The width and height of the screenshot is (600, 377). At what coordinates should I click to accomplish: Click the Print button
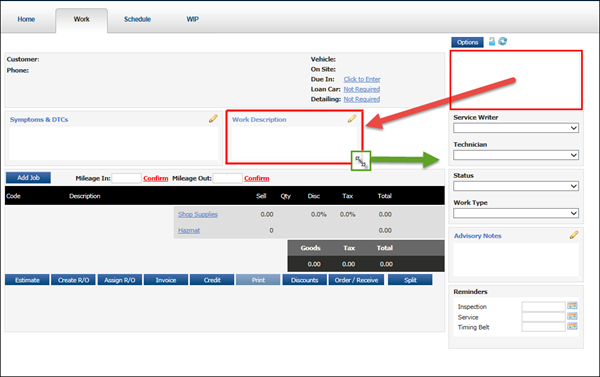[x=258, y=280]
